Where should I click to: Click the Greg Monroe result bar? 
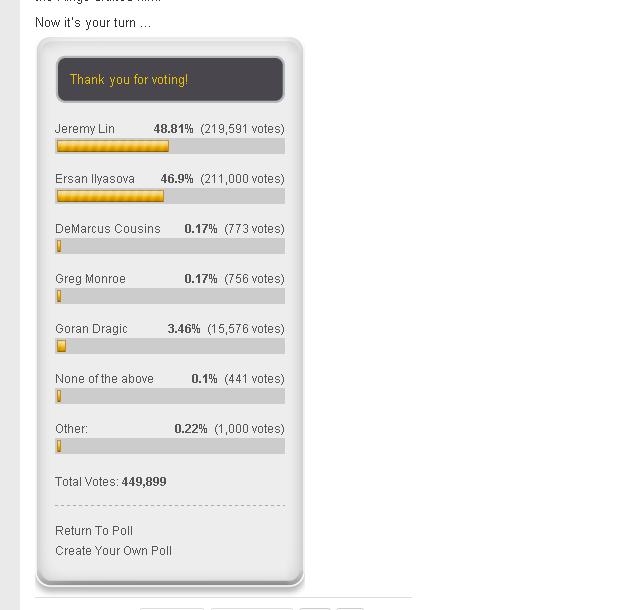coord(59,296)
